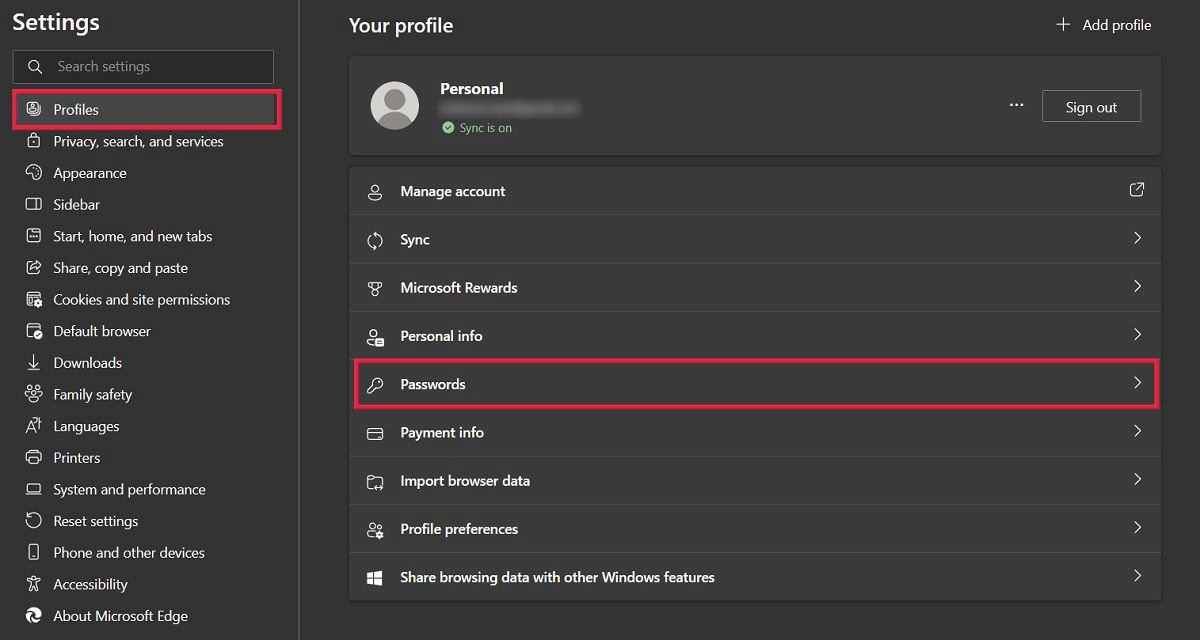Open Cookies and site permissions
The height and width of the screenshot is (640, 1200).
pyautogui.click(x=141, y=299)
